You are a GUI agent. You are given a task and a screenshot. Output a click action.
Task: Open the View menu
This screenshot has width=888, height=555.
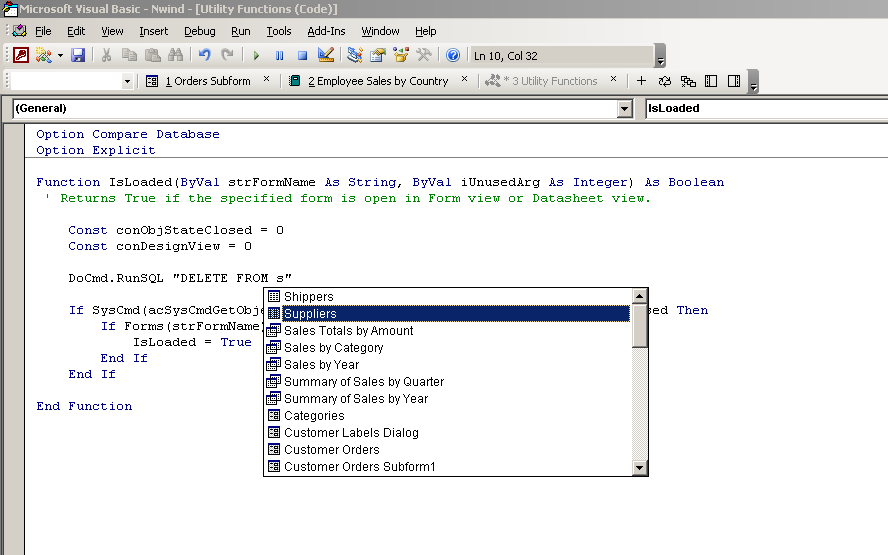tap(112, 31)
